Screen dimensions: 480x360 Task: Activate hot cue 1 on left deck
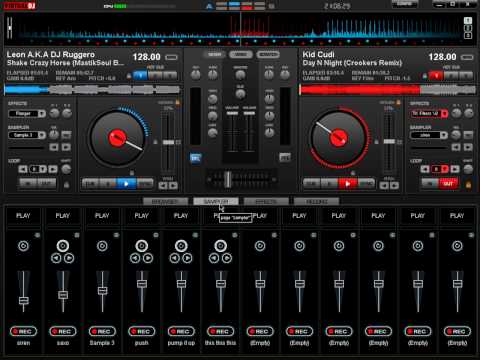coord(140,75)
